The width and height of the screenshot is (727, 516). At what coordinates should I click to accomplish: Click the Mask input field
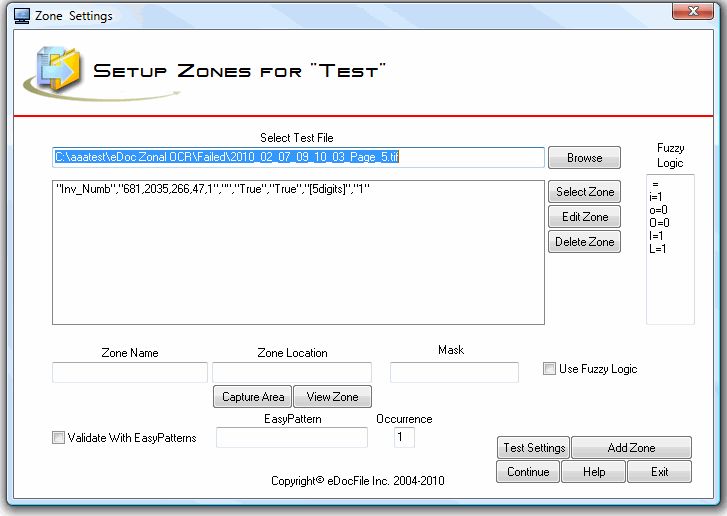454,372
